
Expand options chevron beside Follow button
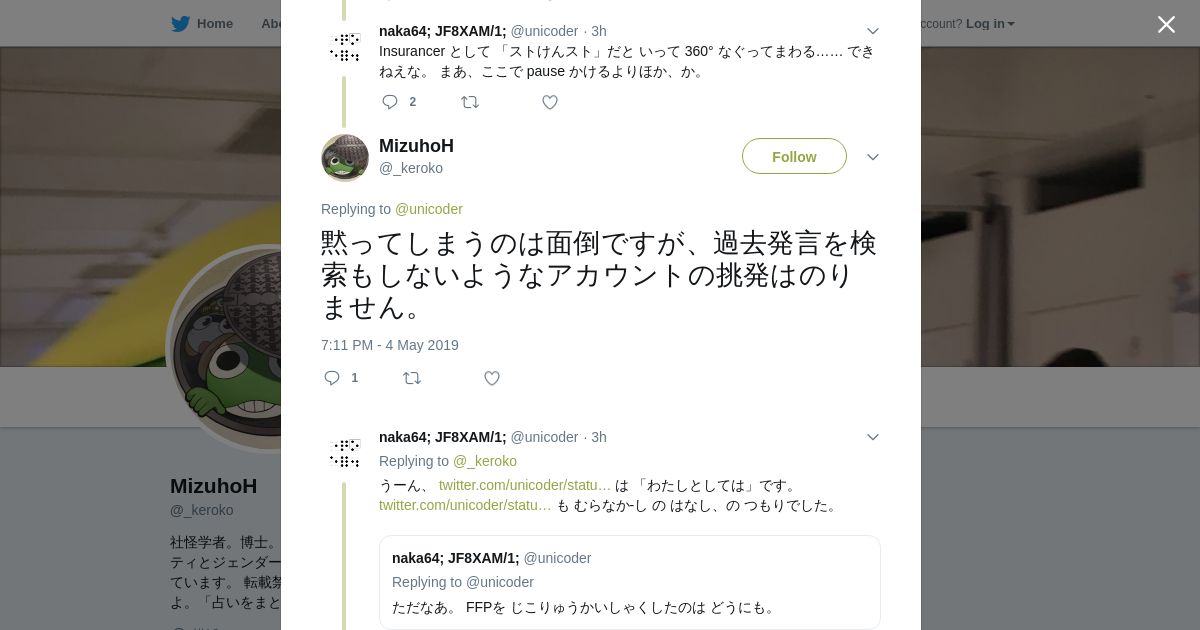[873, 157]
